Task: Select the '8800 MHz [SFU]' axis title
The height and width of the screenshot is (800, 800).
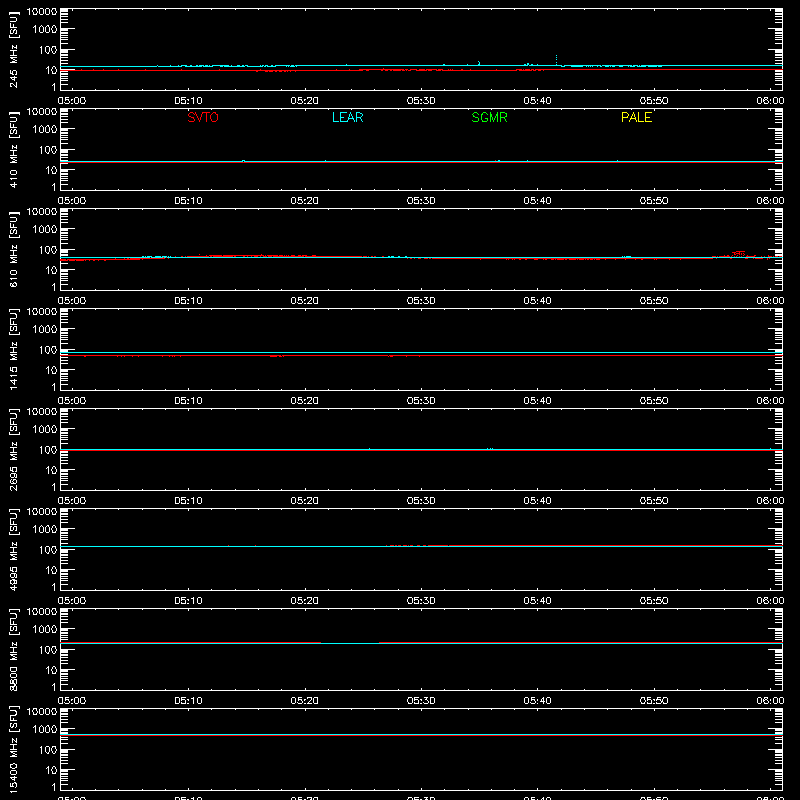Action: (x=13, y=650)
